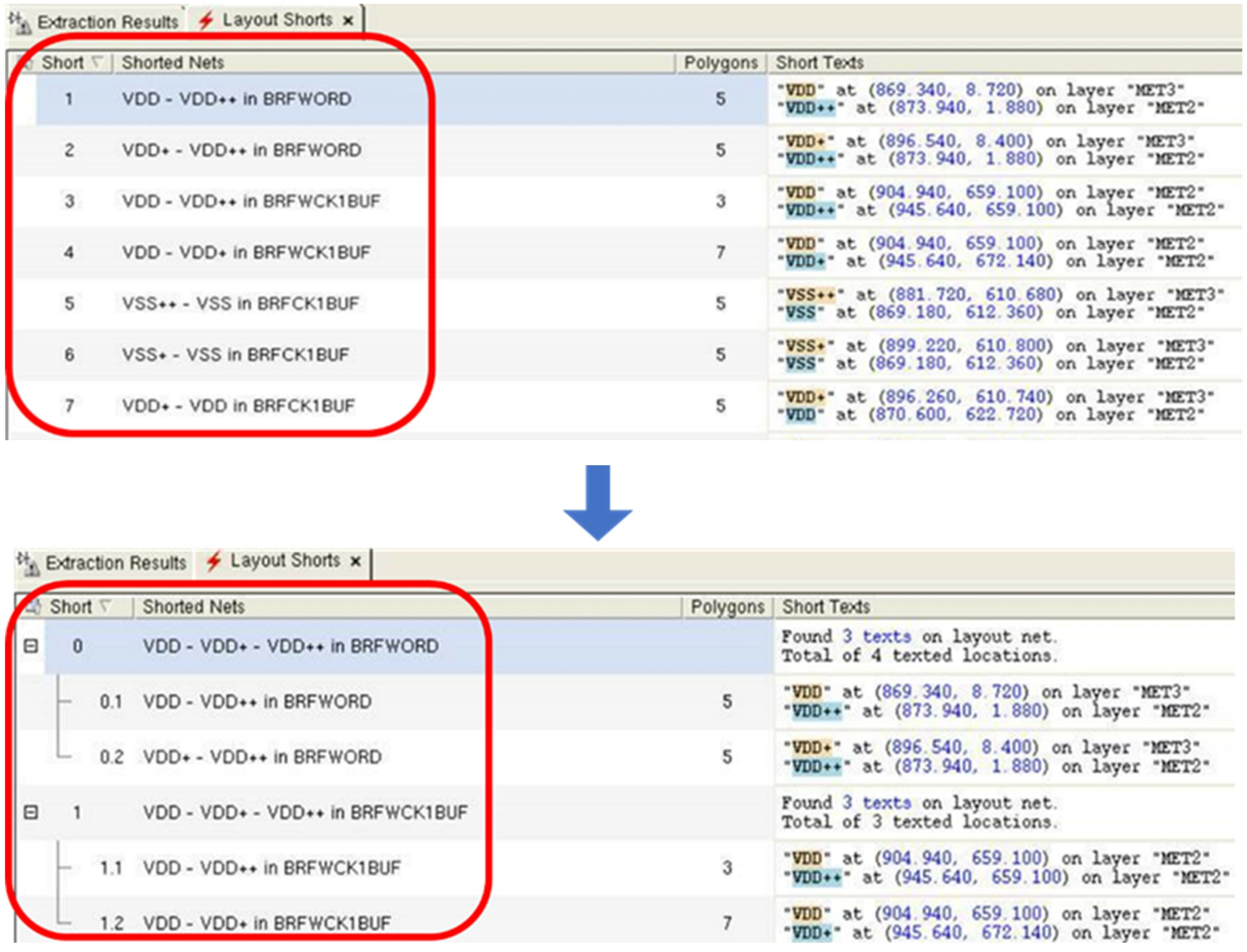Click Polygons value 3 in short 1.1 row
This screenshot has width=1247, height=952.
click(727, 868)
